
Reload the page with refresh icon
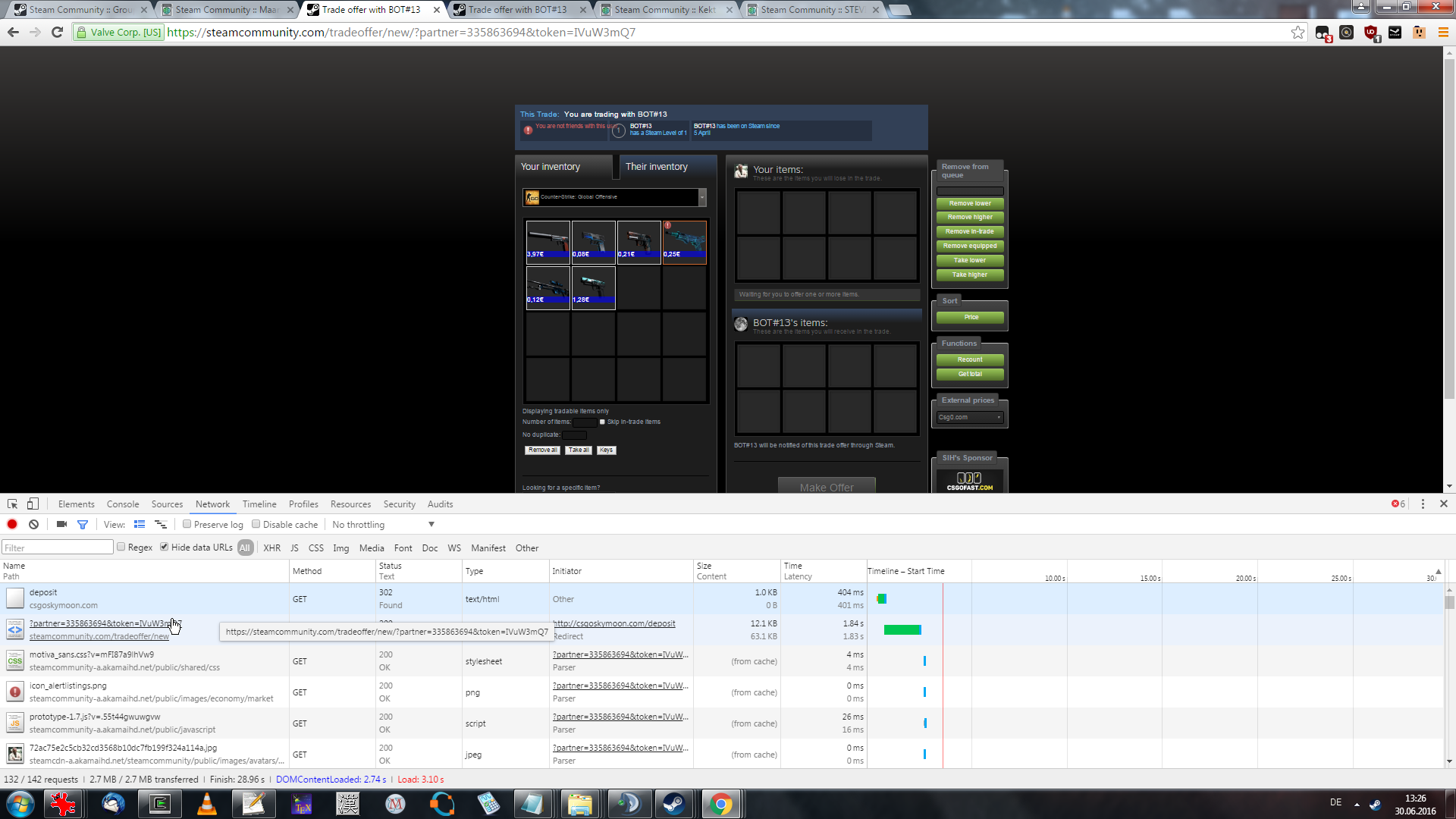pos(57,32)
